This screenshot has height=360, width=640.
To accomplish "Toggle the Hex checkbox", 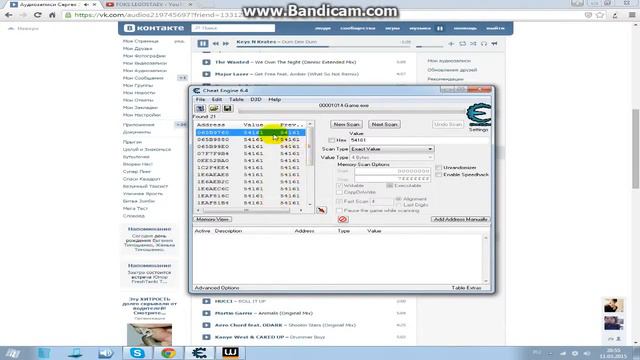I will click(331, 140).
